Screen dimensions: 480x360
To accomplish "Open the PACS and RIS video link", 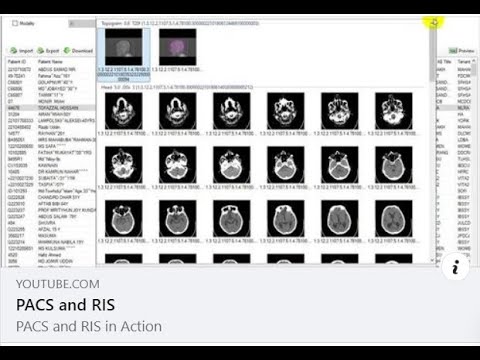I will coord(66,305).
